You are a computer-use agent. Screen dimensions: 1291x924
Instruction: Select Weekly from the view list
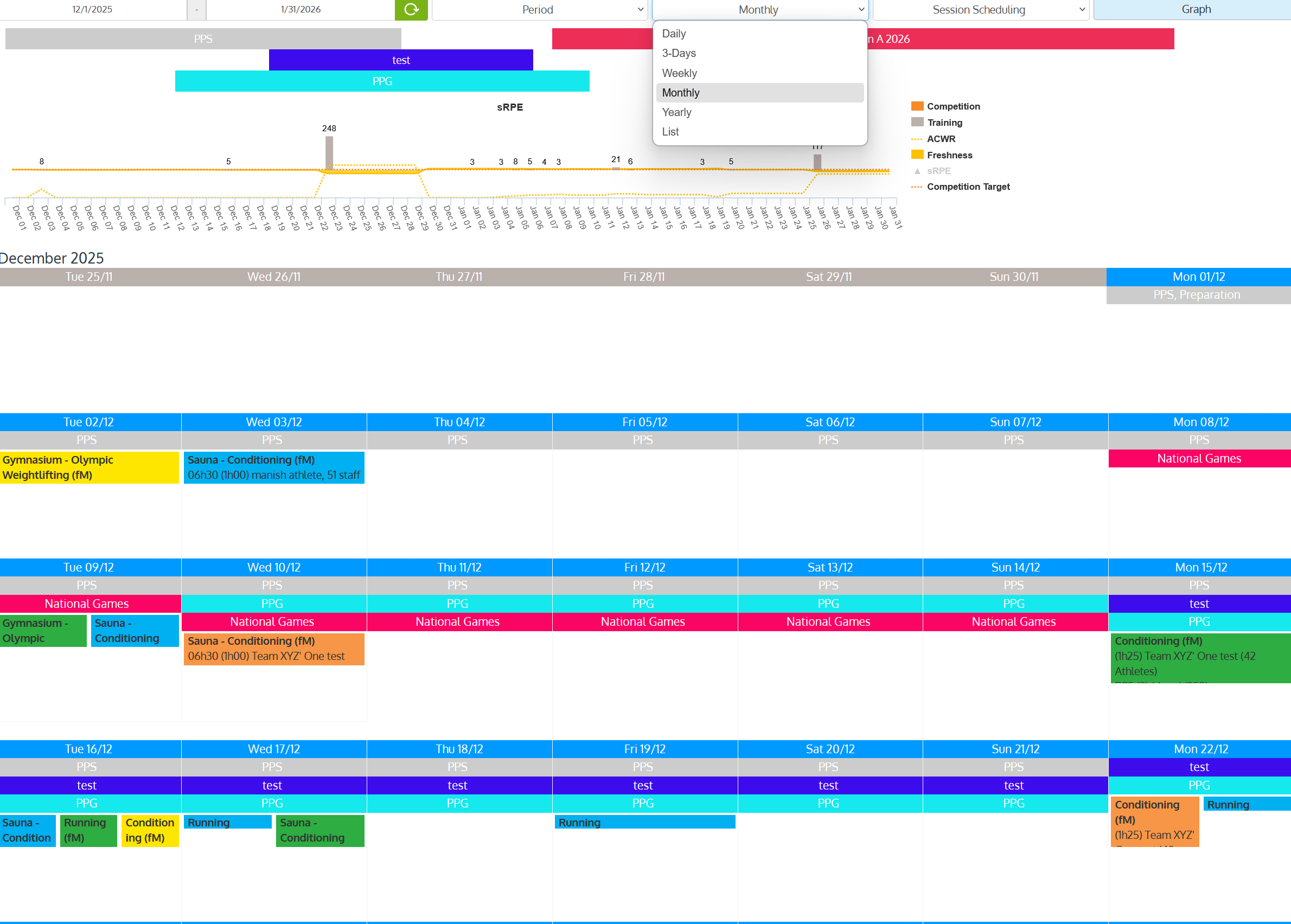coord(679,73)
